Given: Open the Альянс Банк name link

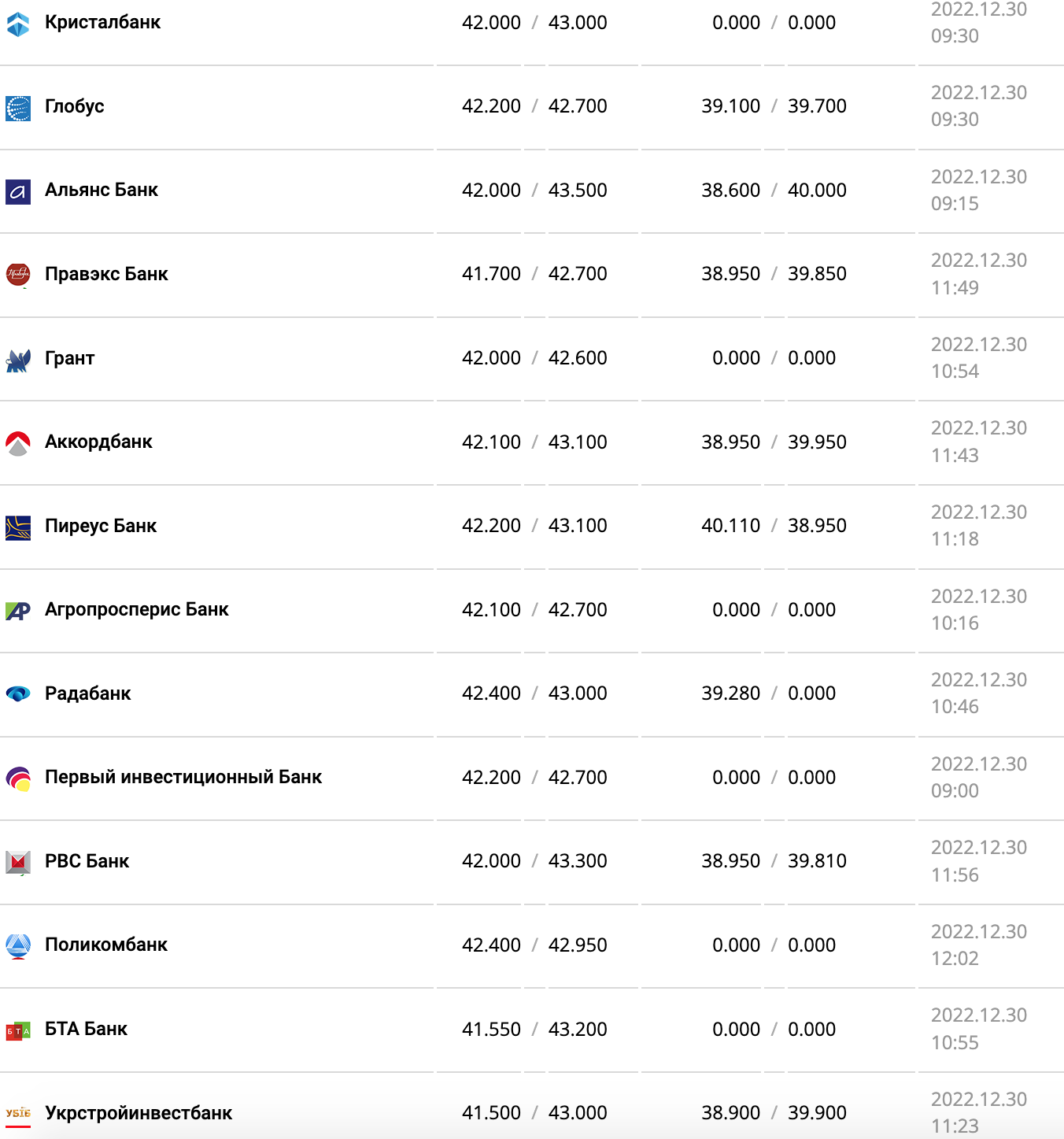Looking at the screenshot, I should 102,190.
